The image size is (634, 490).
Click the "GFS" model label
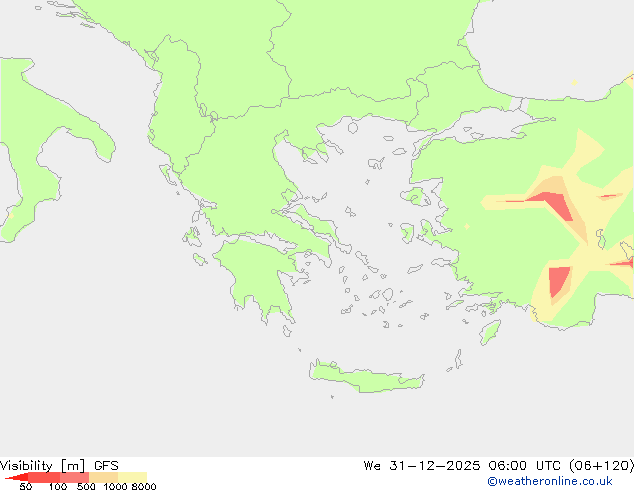[x=106, y=466]
